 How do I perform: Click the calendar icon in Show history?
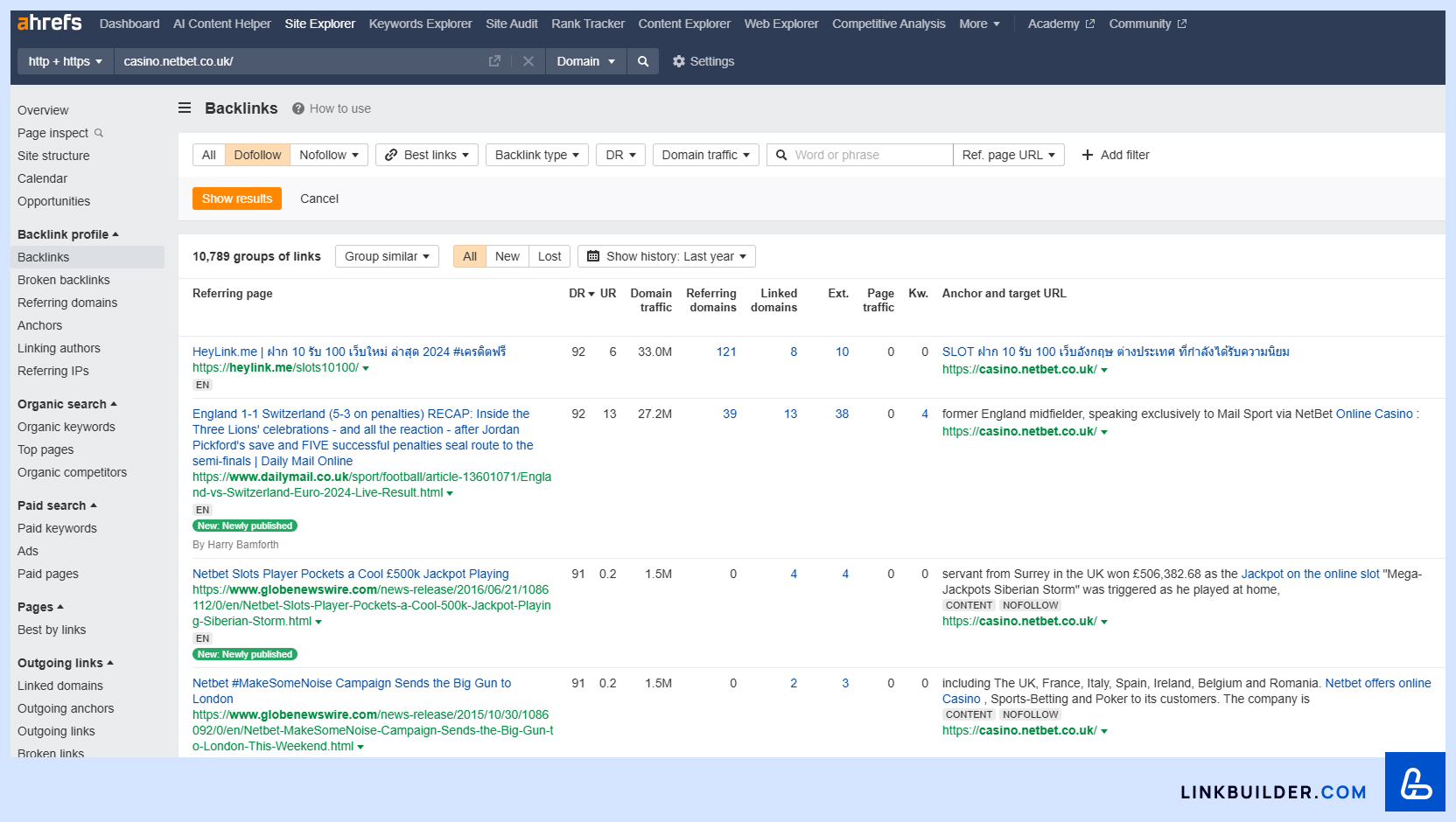[593, 256]
